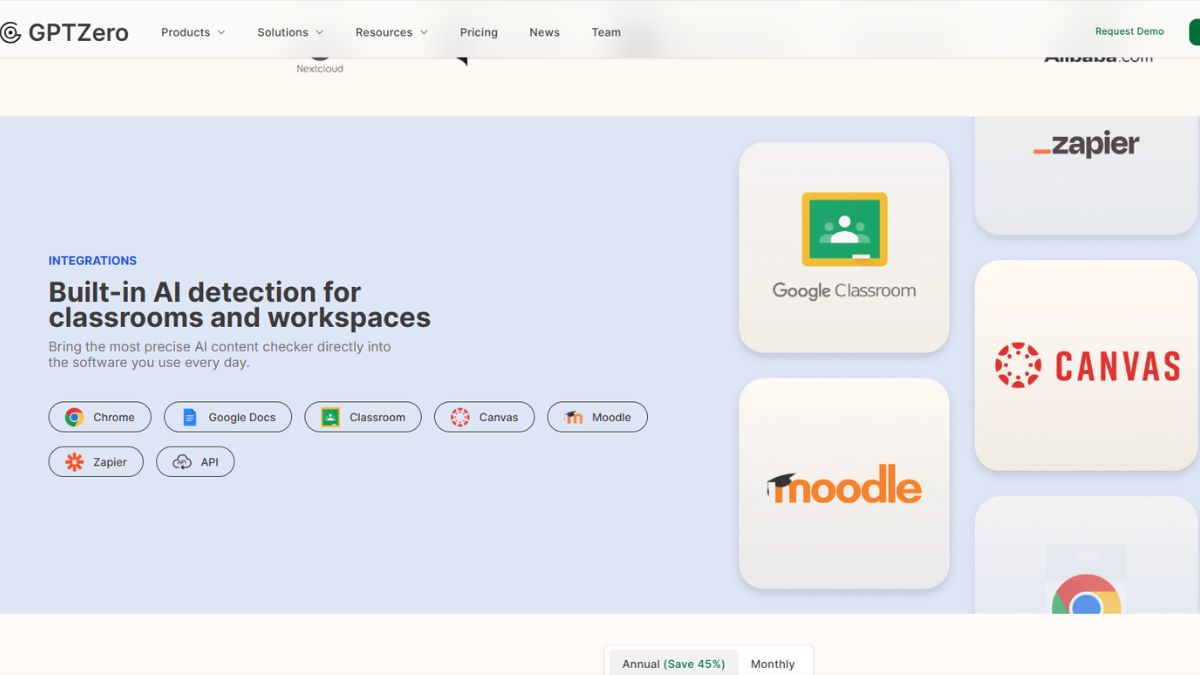Click the Built-in AI detection heading
1200x675 pixels.
[240, 305]
